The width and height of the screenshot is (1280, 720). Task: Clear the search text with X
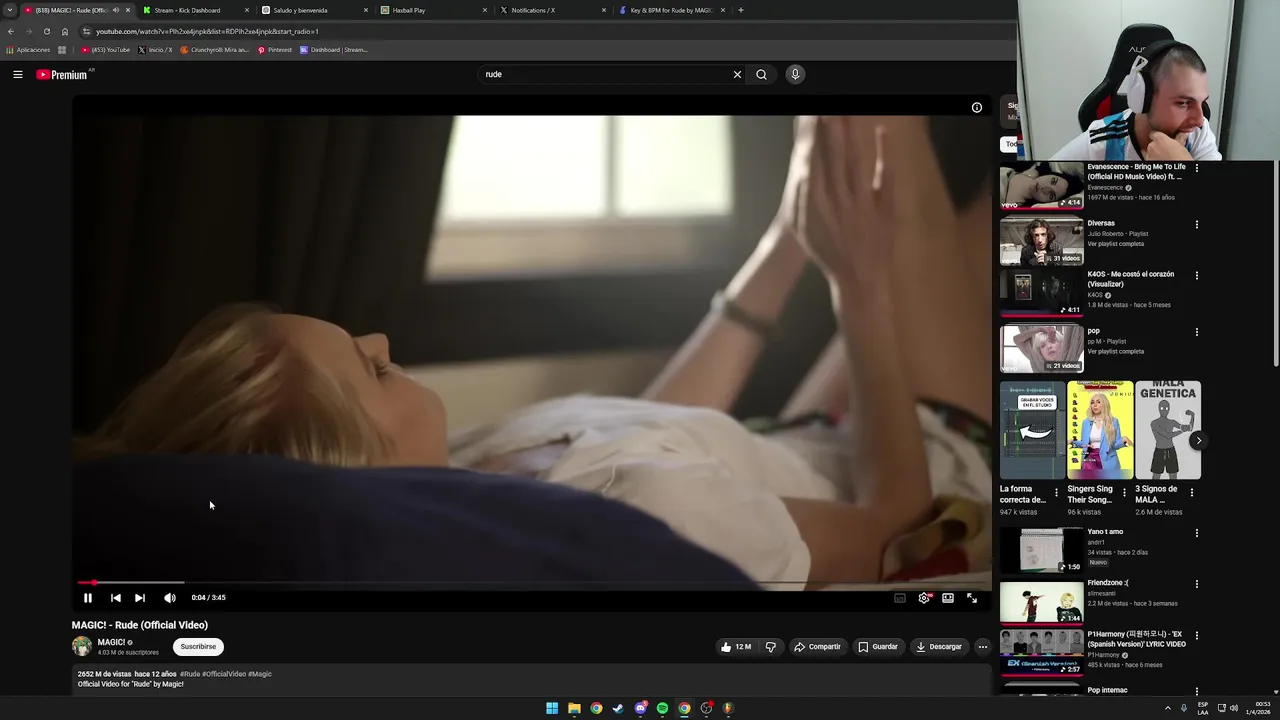(737, 74)
